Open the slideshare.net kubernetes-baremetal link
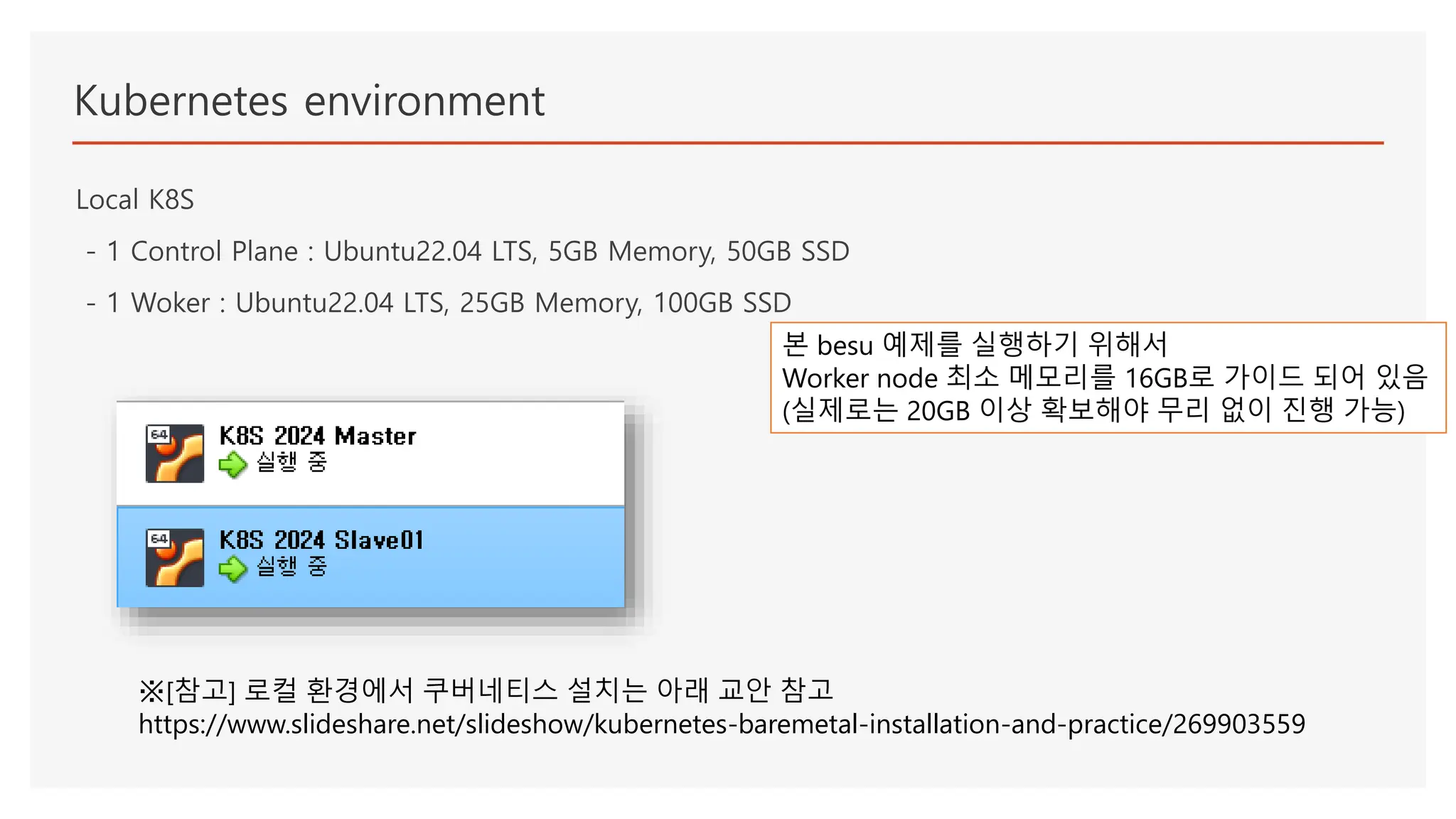Screen dimensions: 1456x819 (x=721, y=724)
